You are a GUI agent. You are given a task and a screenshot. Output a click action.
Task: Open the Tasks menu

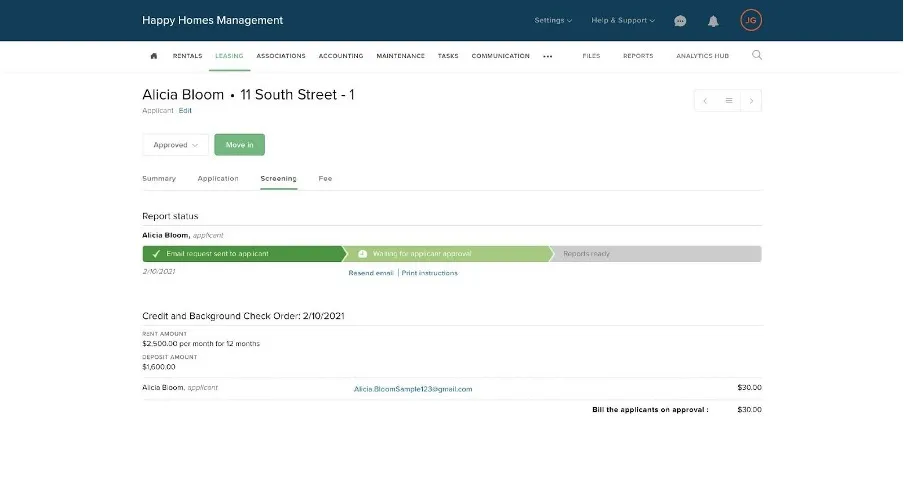(448, 56)
